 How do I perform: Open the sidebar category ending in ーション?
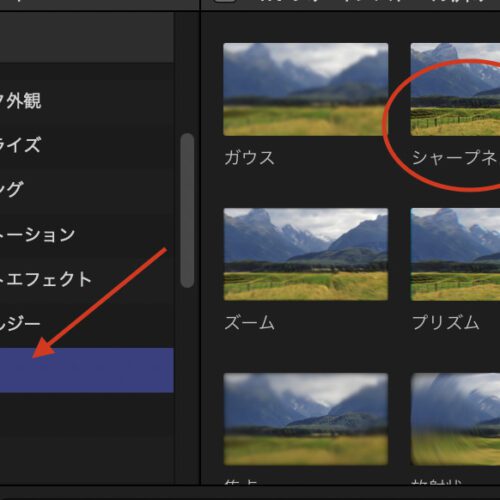[87, 234]
